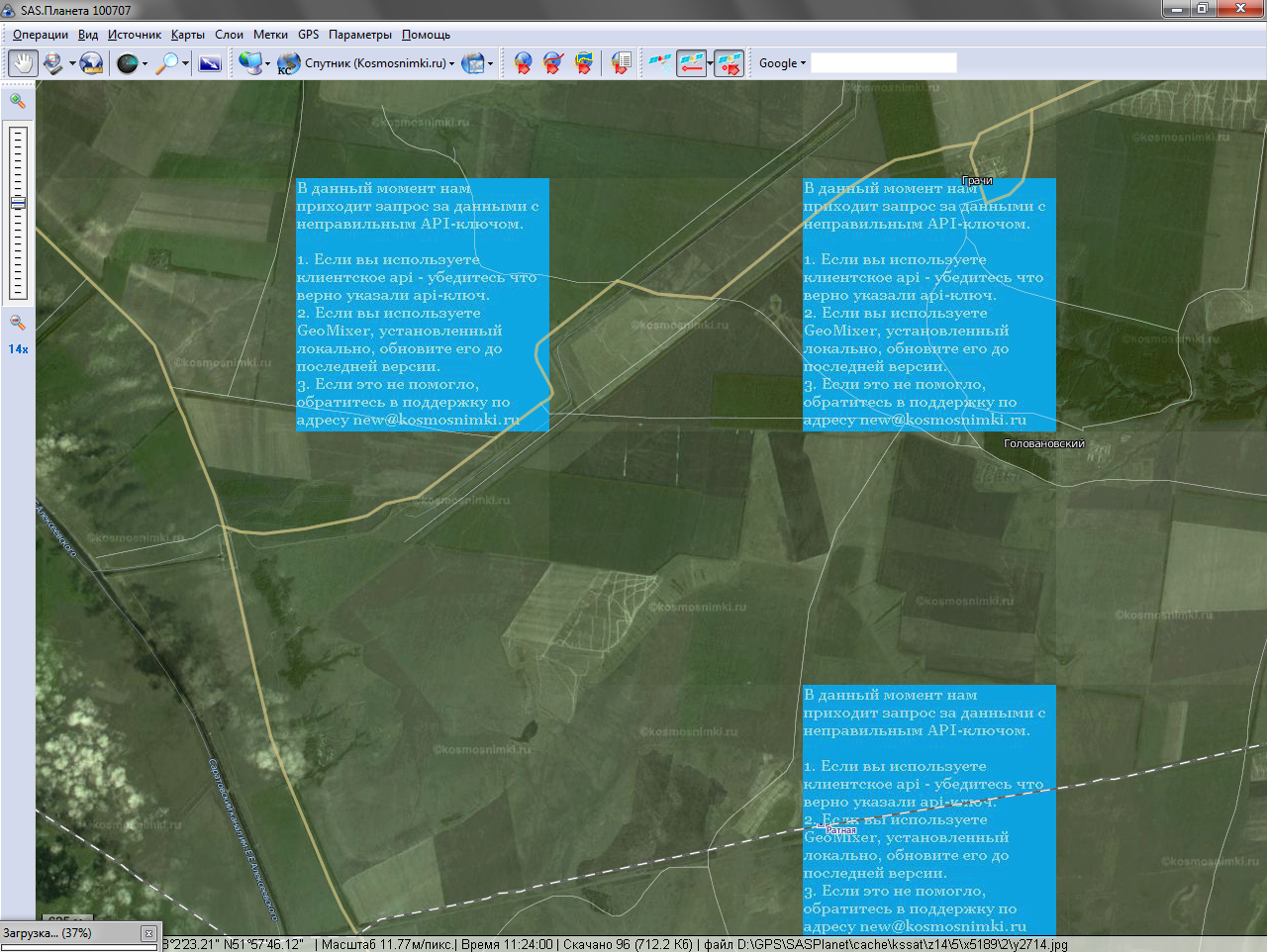Click the search text input field
Screen dimensions: 1267x952
tap(883, 63)
